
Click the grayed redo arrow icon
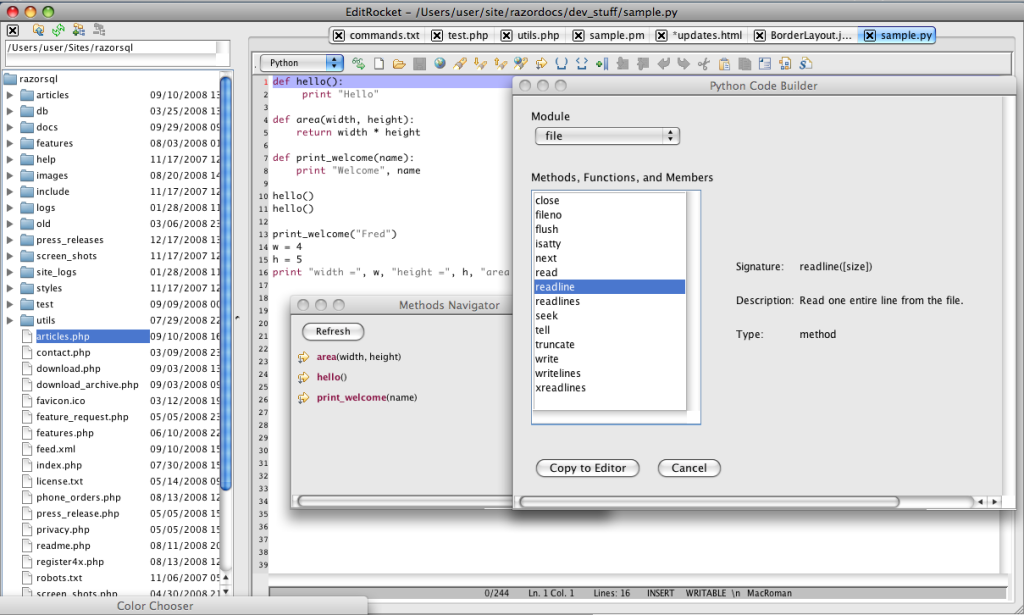(x=683, y=63)
